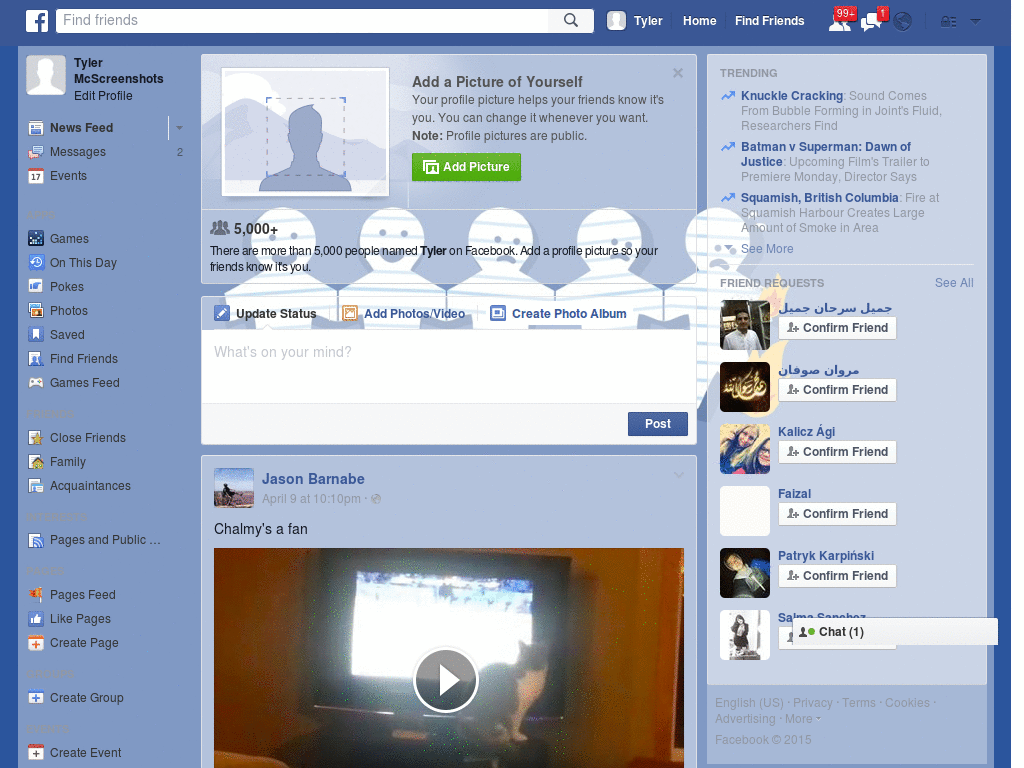Open the messages notification icon

click(x=871, y=23)
